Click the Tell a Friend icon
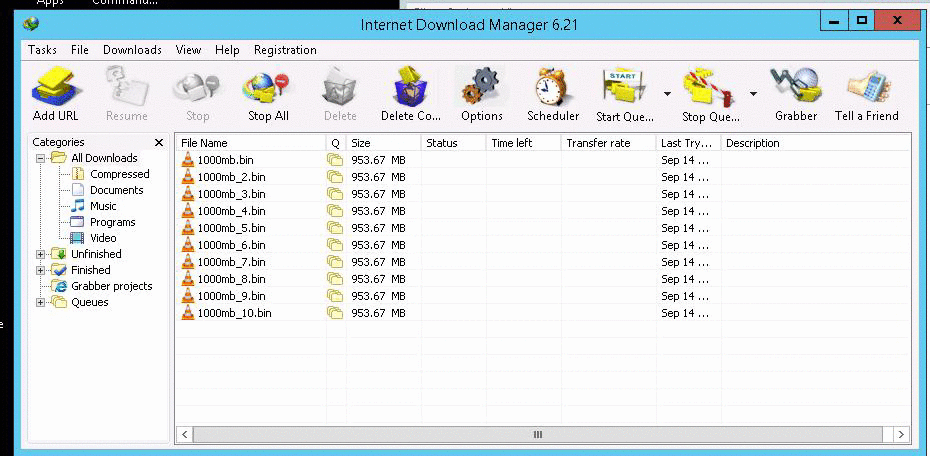 868,88
